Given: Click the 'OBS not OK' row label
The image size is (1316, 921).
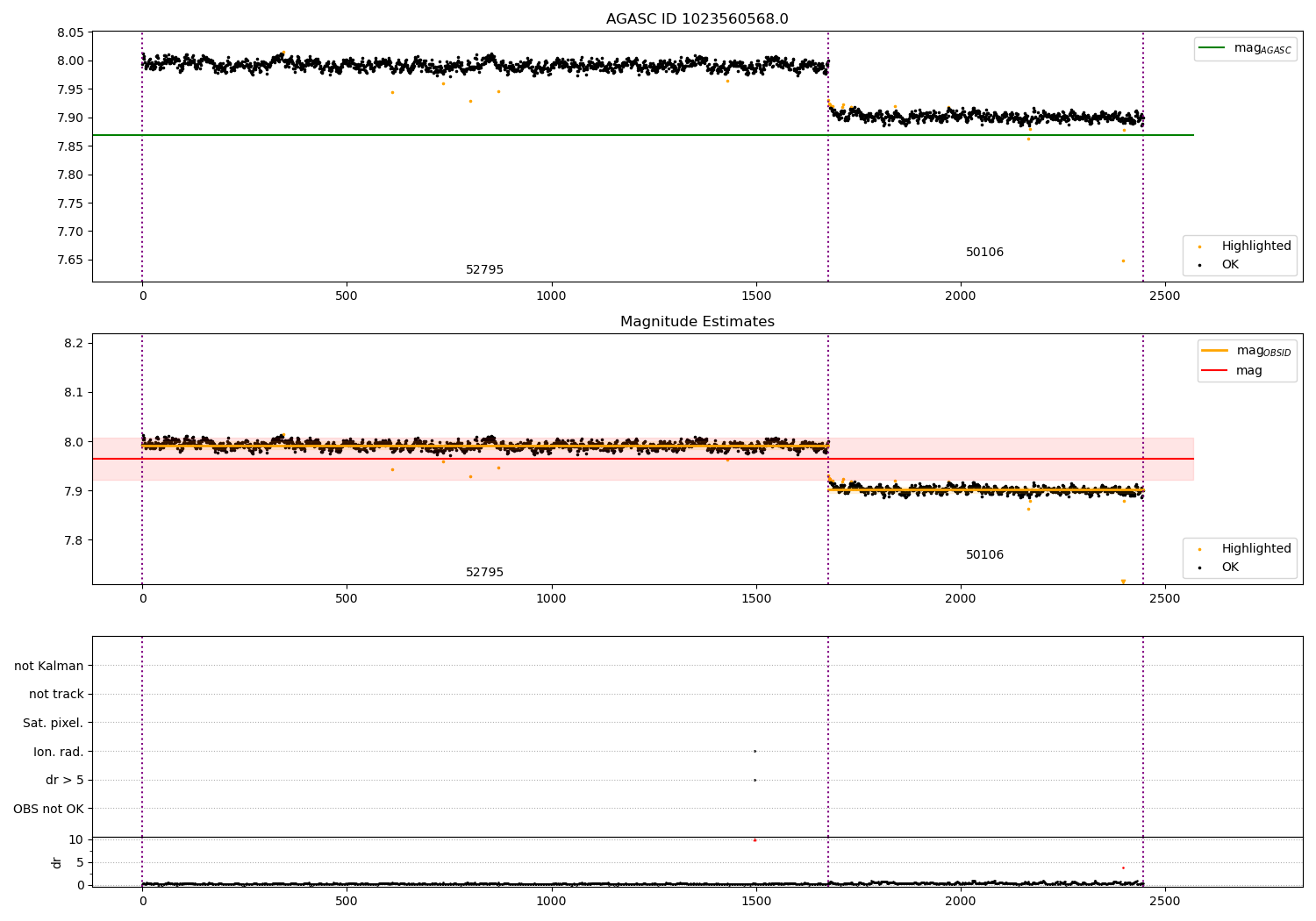Looking at the screenshot, I should coord(48,809).
